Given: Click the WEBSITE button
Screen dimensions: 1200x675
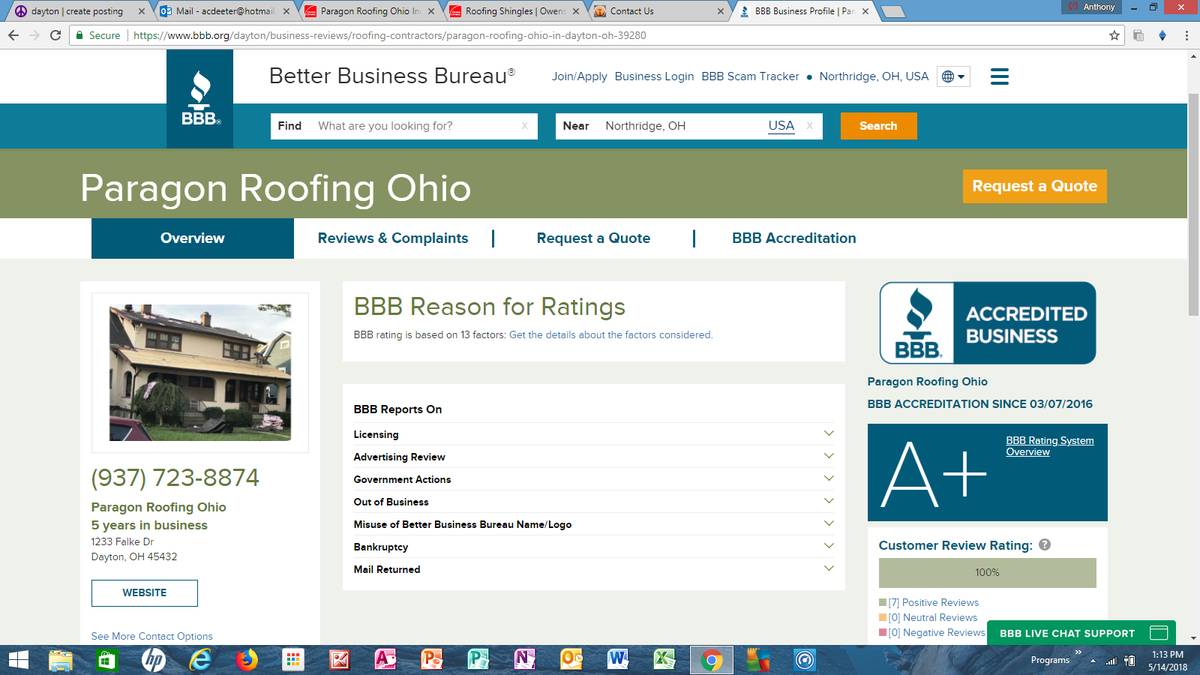Looking at the screenshot, I should [145, 593].
